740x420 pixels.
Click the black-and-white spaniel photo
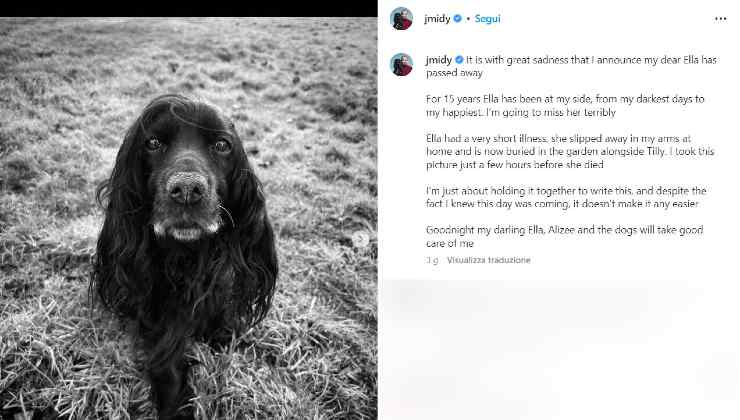(x=189, y=218)
